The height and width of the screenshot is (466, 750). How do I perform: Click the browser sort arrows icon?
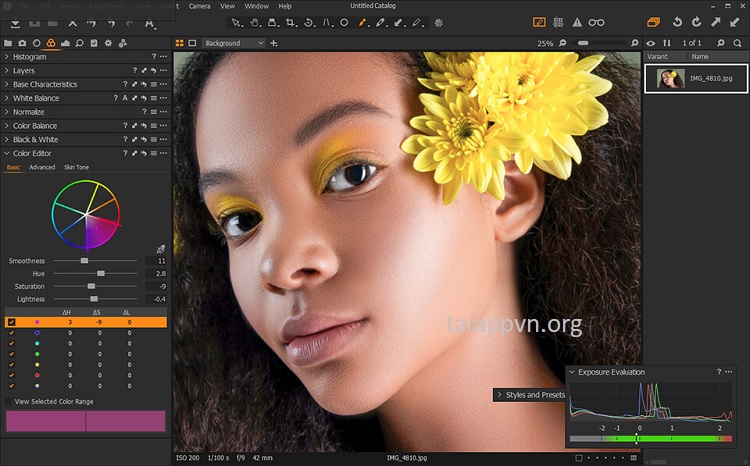(667, 43)
